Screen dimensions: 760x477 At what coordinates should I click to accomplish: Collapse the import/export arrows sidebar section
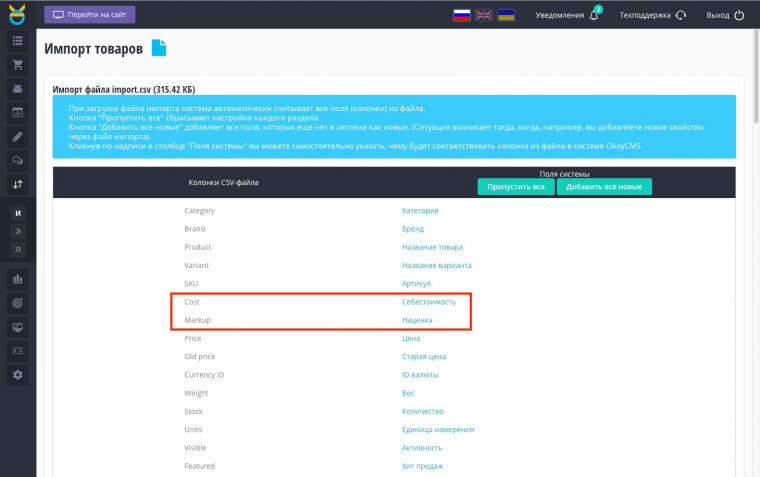(17, 185)
